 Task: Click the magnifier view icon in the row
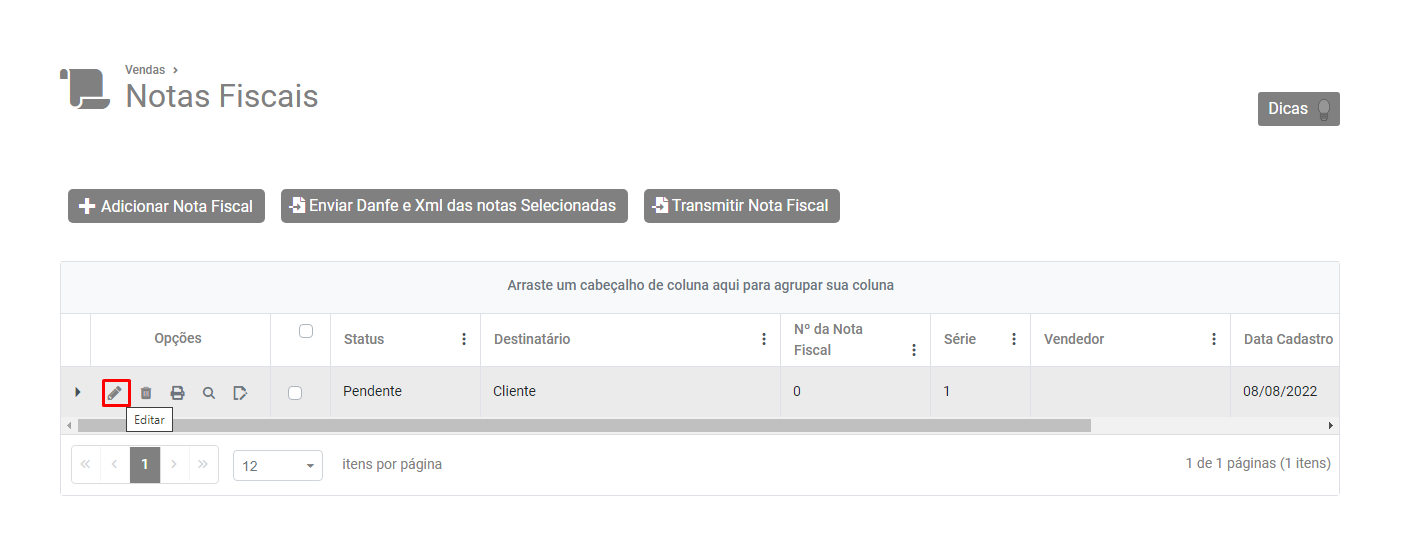tap(209, 393)
